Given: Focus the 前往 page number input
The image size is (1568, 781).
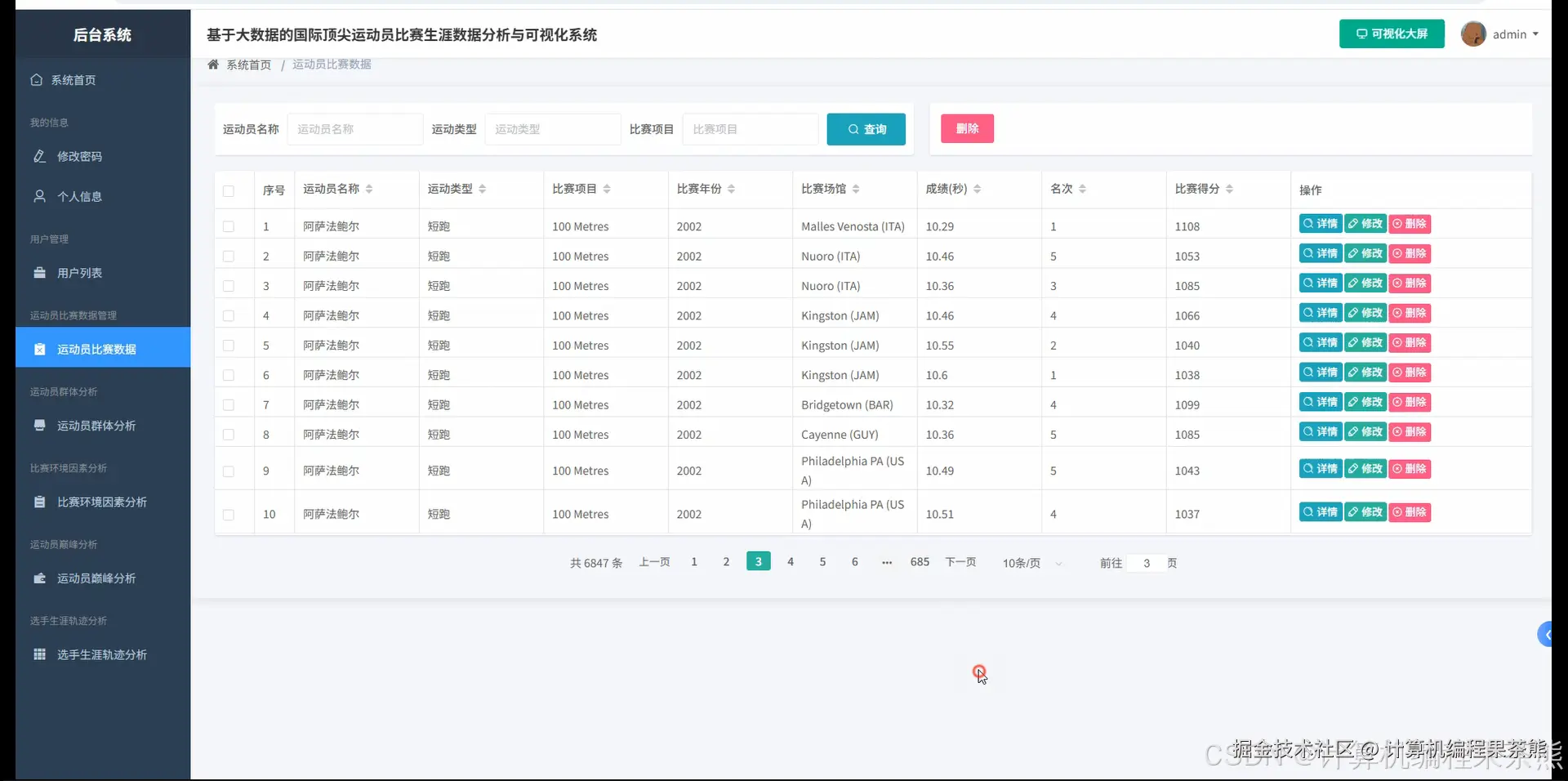Looking at the screenshot, I should pos(1146,563).
